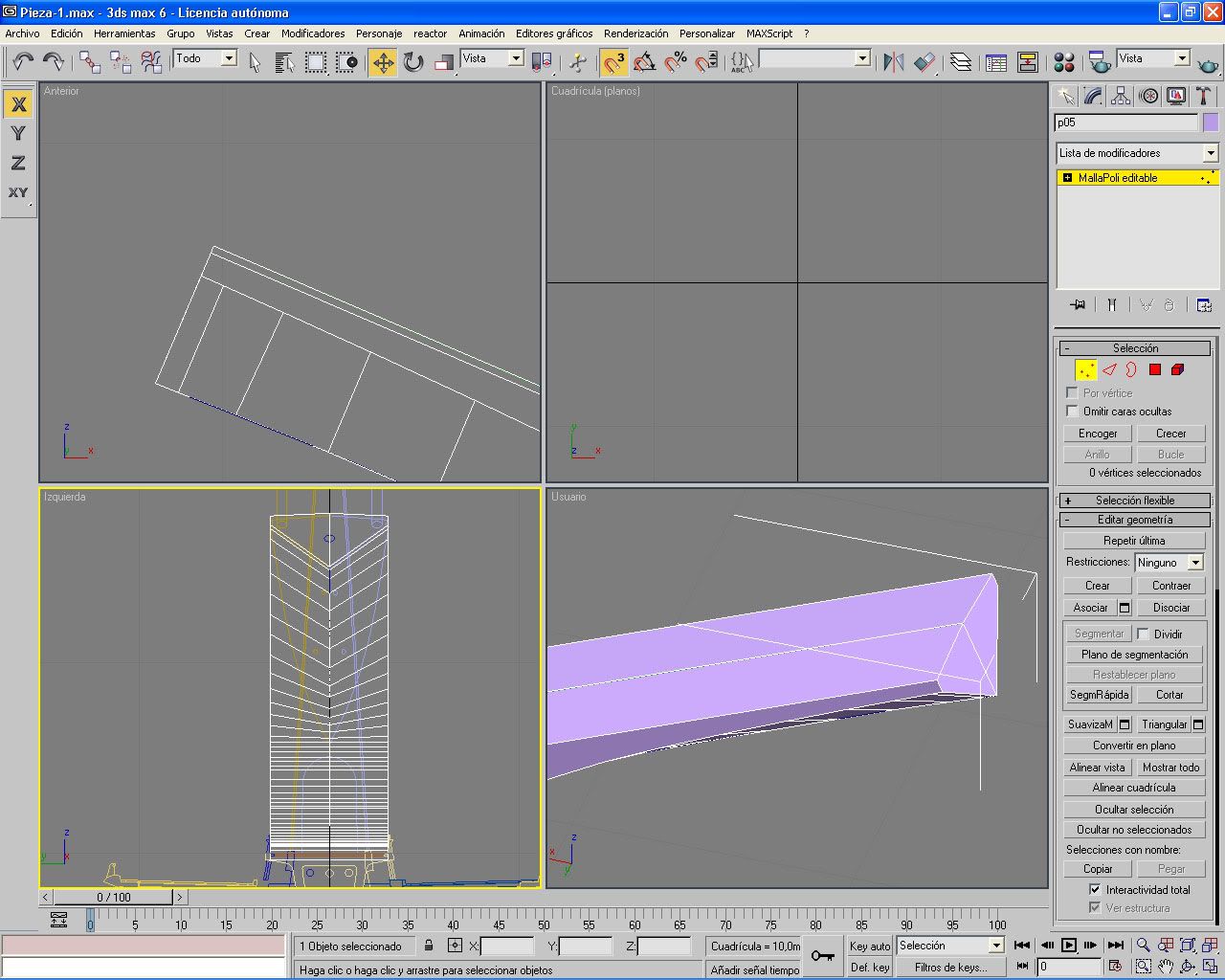Toggle the selection lock padlock icon
Viewport: 1225px width, 980px height.
[429, 946]
